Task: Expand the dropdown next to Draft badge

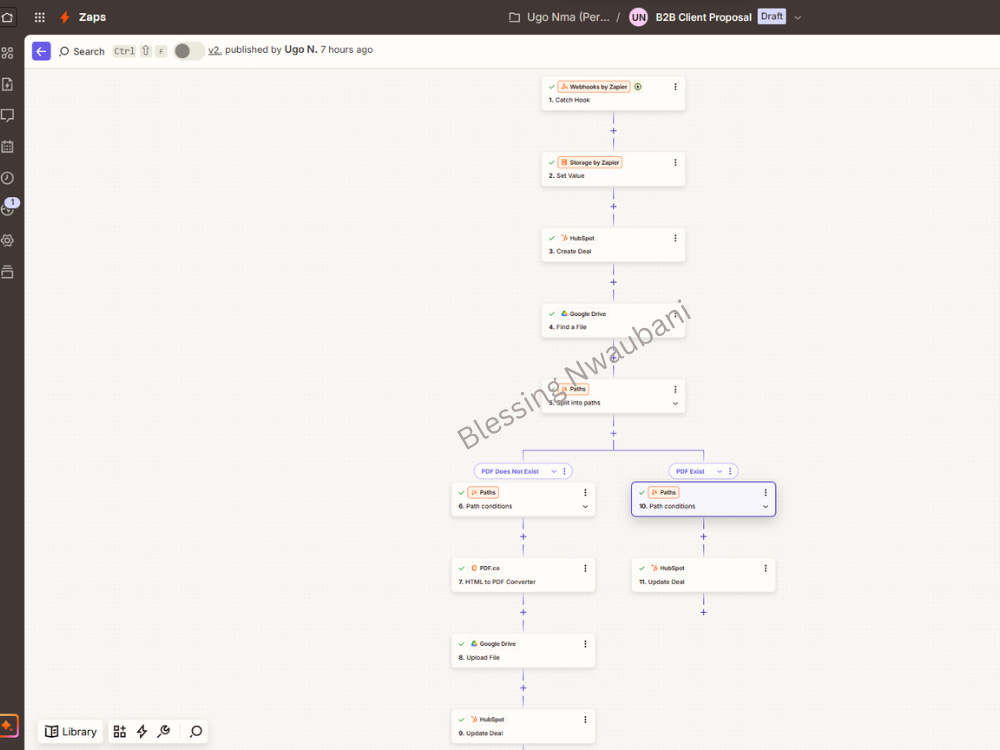Action: tap(797, 17)
